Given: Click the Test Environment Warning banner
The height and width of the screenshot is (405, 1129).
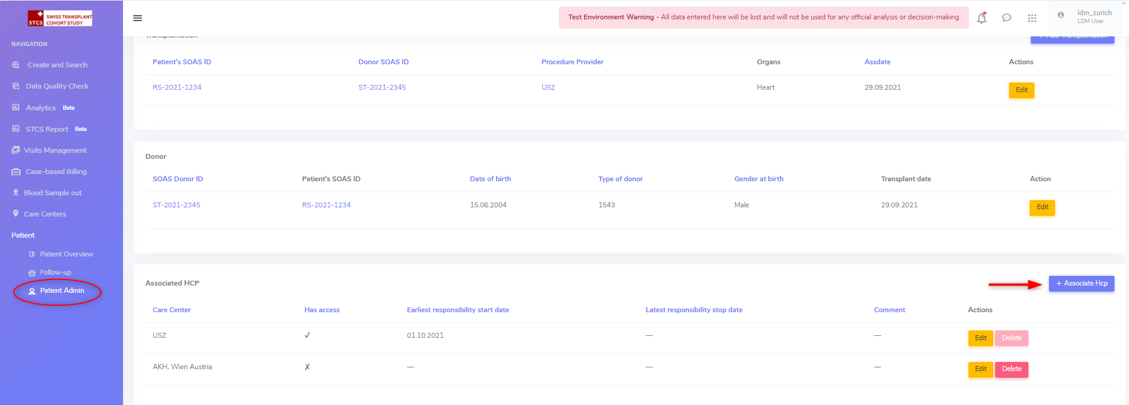Looking at the screenshot, I should [x=763, y=17].
